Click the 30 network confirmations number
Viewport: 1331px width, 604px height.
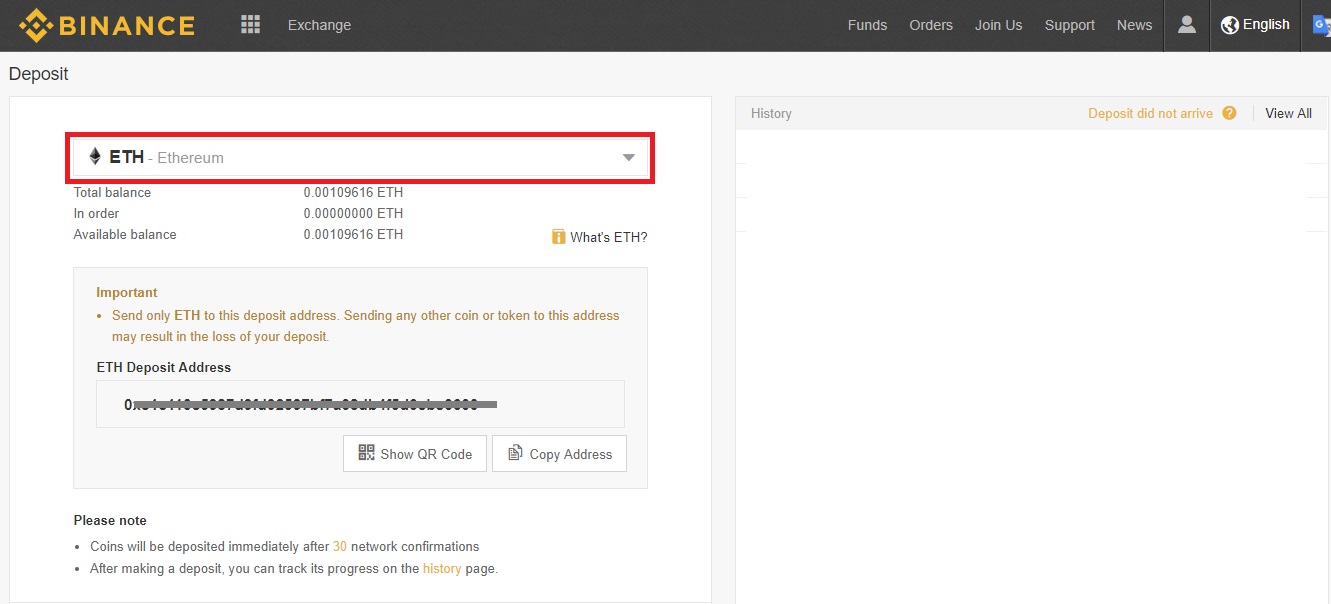point(340,546)
